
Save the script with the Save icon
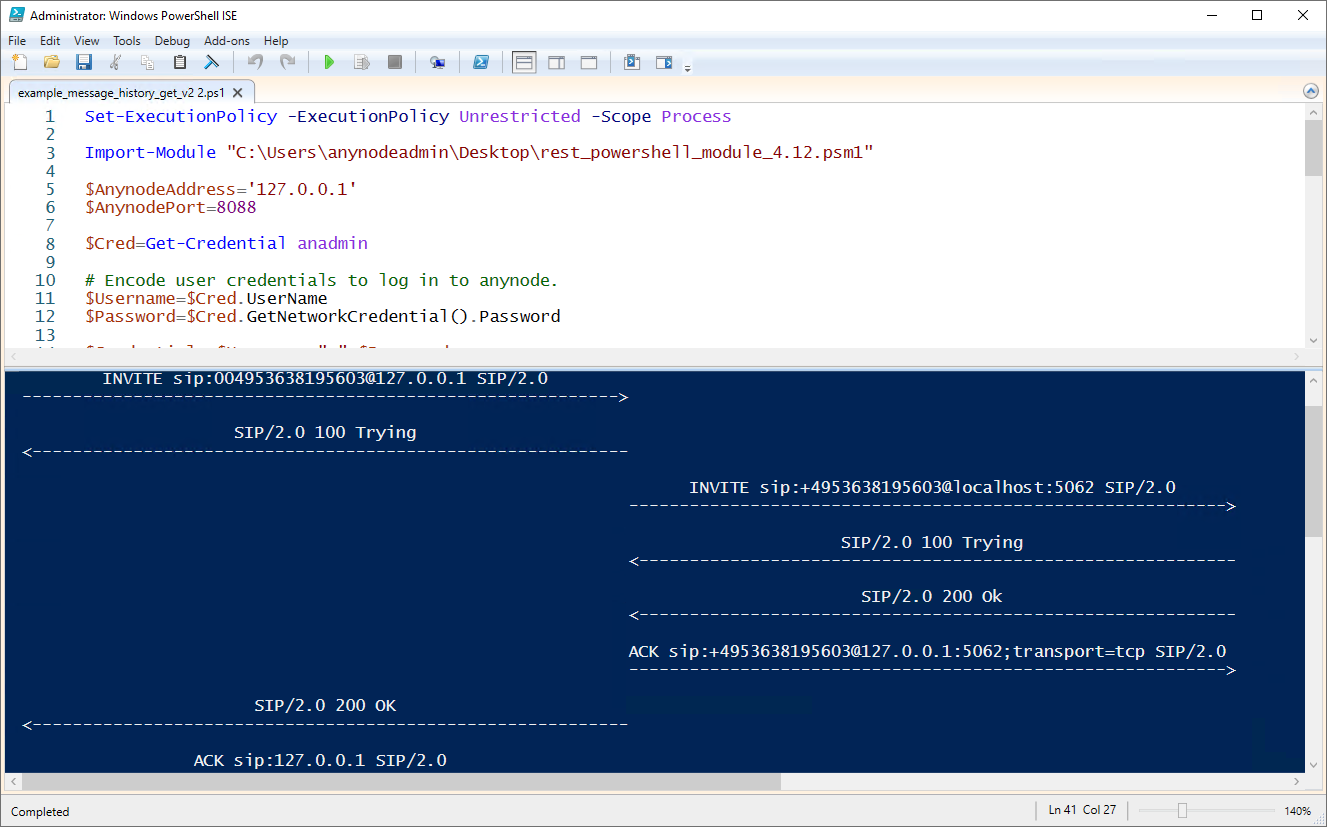click(x=84, y=61)
